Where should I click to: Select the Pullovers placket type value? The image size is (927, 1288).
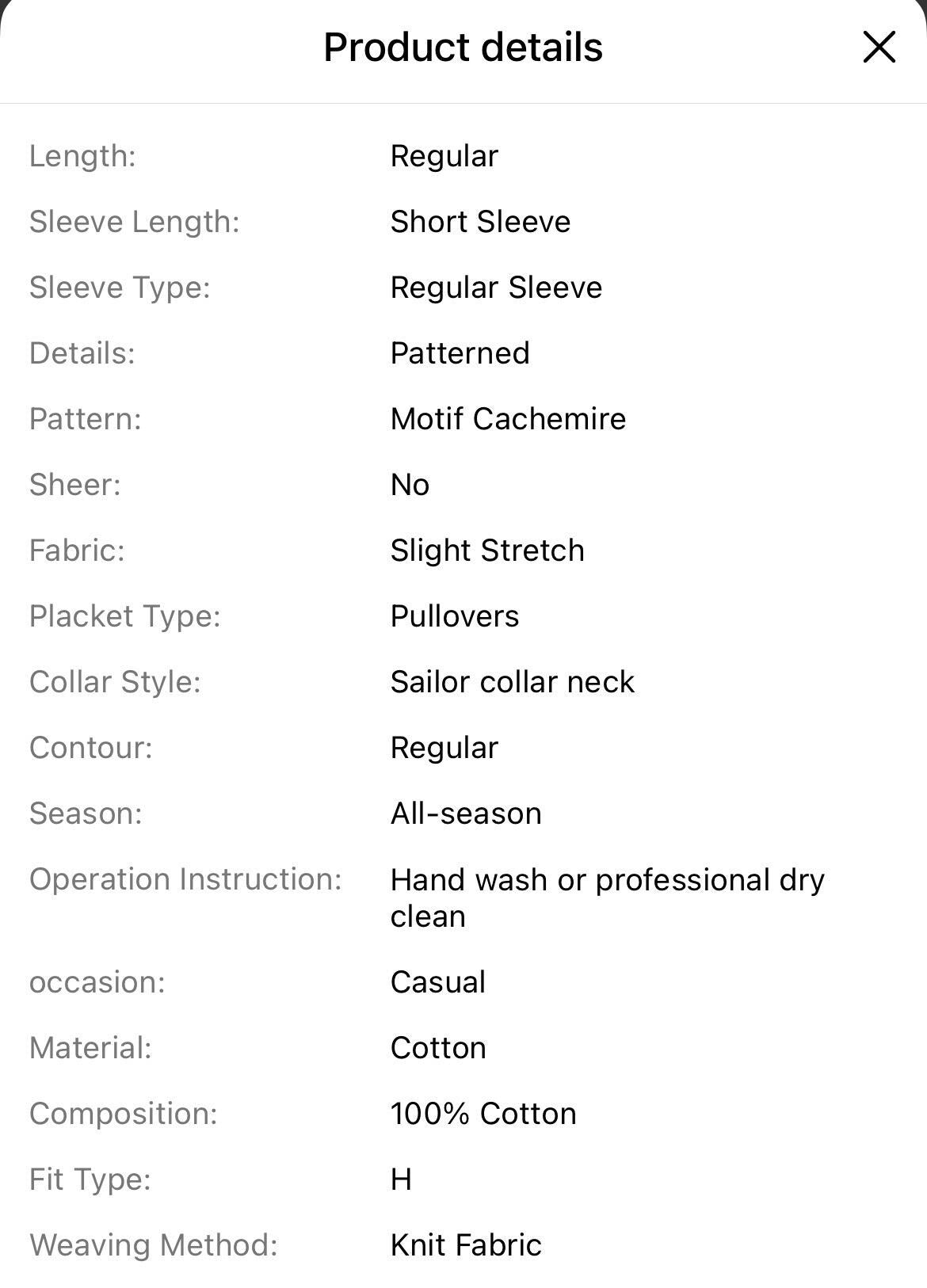click(x=455, y=616)
